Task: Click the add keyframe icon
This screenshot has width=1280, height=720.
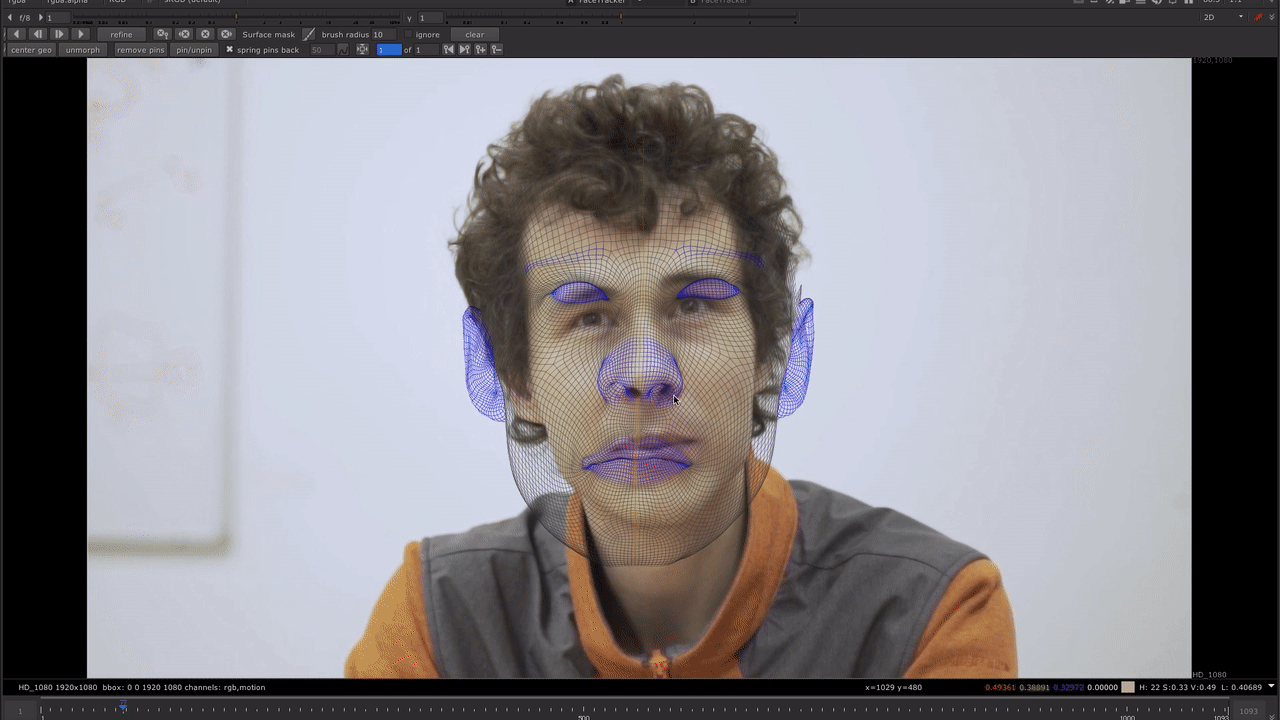Action: (x=480, y=50)
